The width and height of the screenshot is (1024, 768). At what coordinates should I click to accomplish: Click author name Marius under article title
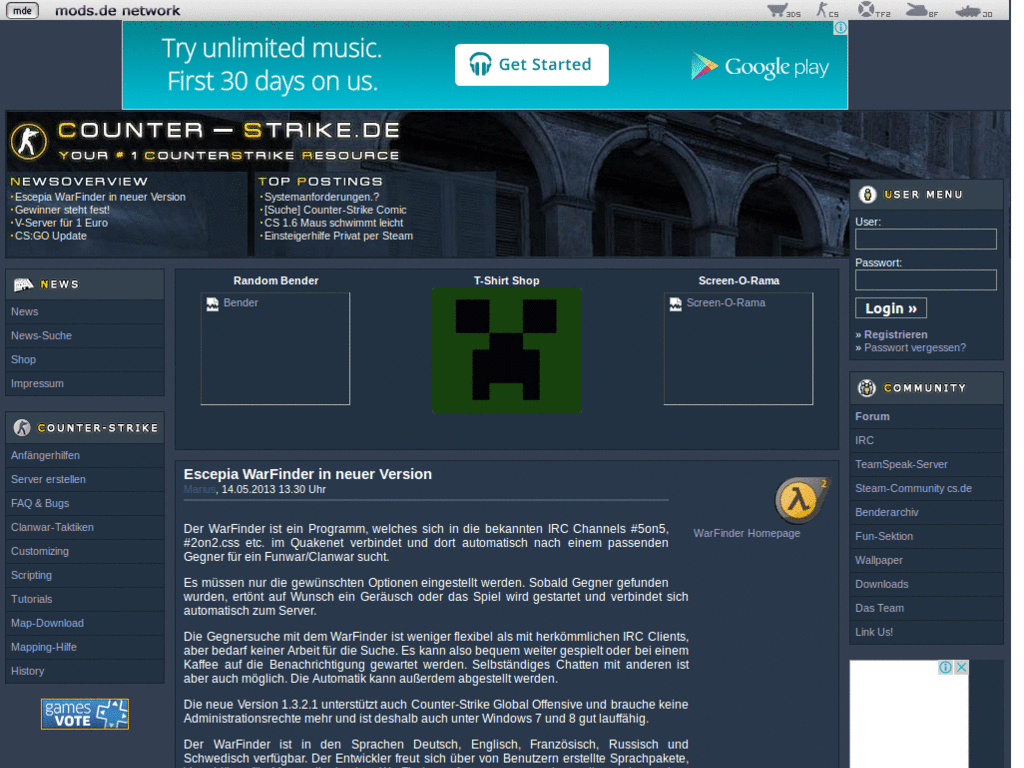199,490
